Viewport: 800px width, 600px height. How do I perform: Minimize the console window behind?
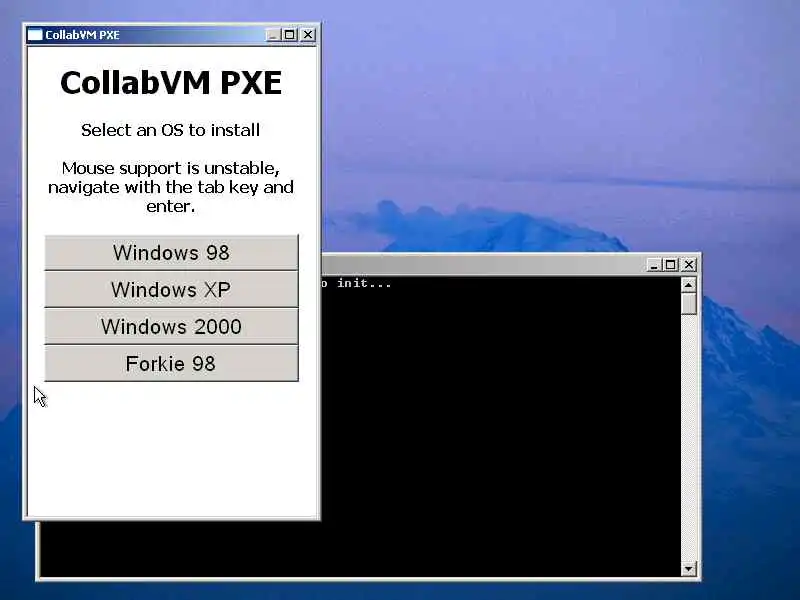pyautogui.click(x=654, y=265)
